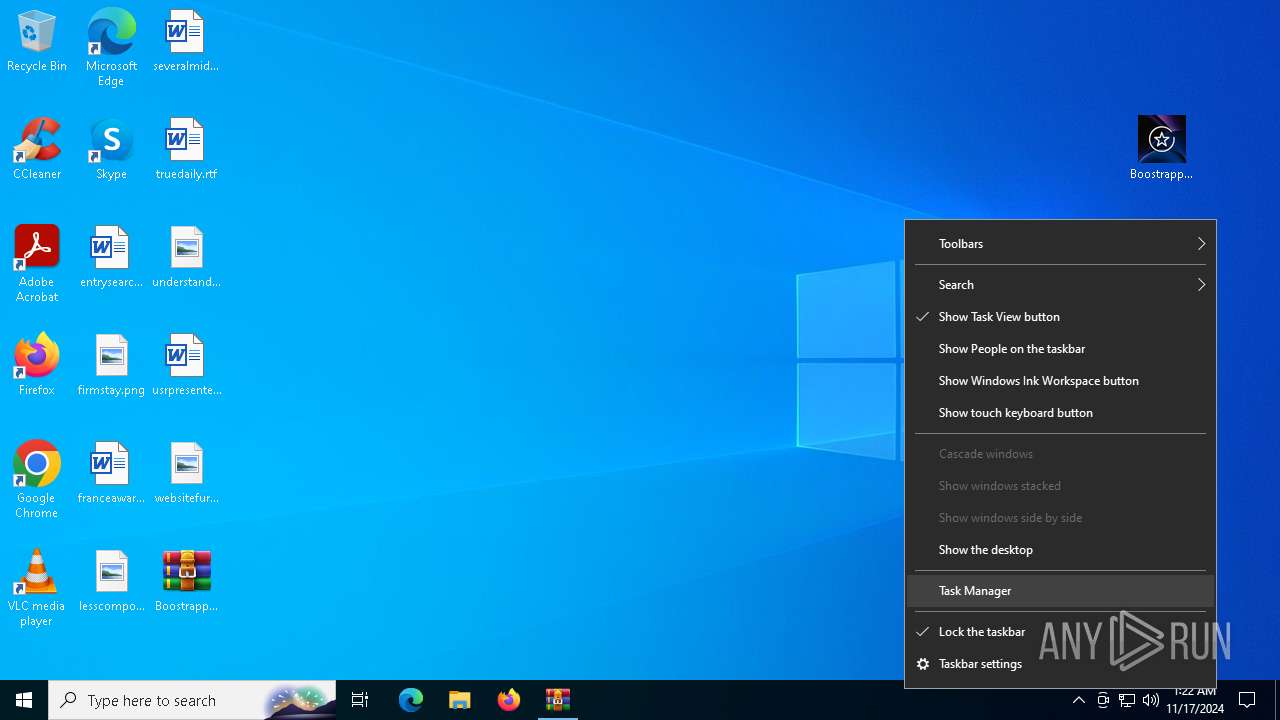Image resolution: width=1280 pixels, height=720 pixels.
Task: Click the meeting/camera tray icon
Action: click(x=1103, y=700)
